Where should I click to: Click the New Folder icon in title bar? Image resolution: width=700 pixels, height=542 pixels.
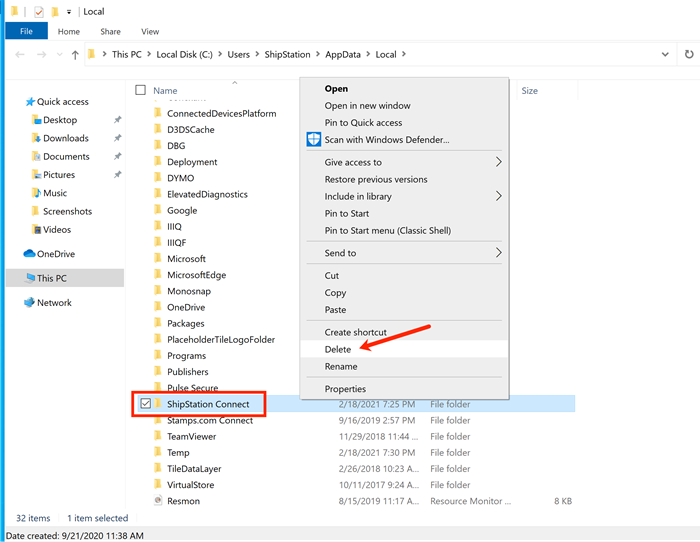click(55, 12)
